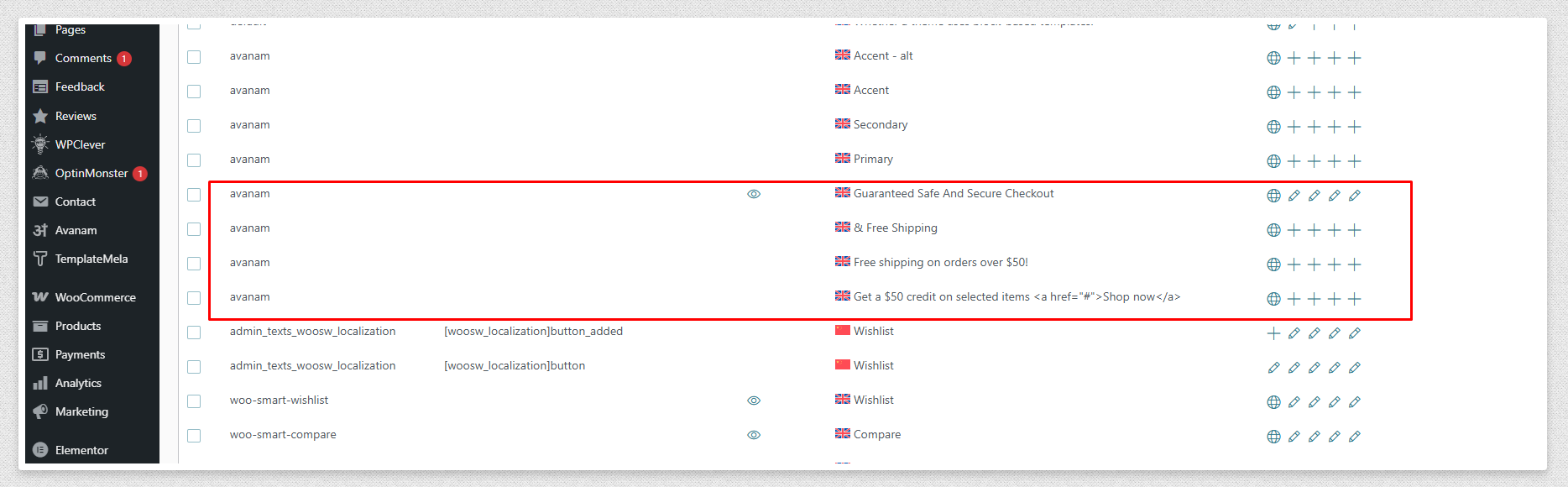Click the last plus icon in the & Free Shipping row
The height and width of the screenshot is (487, 1568).
click(x=1354, y=230)
